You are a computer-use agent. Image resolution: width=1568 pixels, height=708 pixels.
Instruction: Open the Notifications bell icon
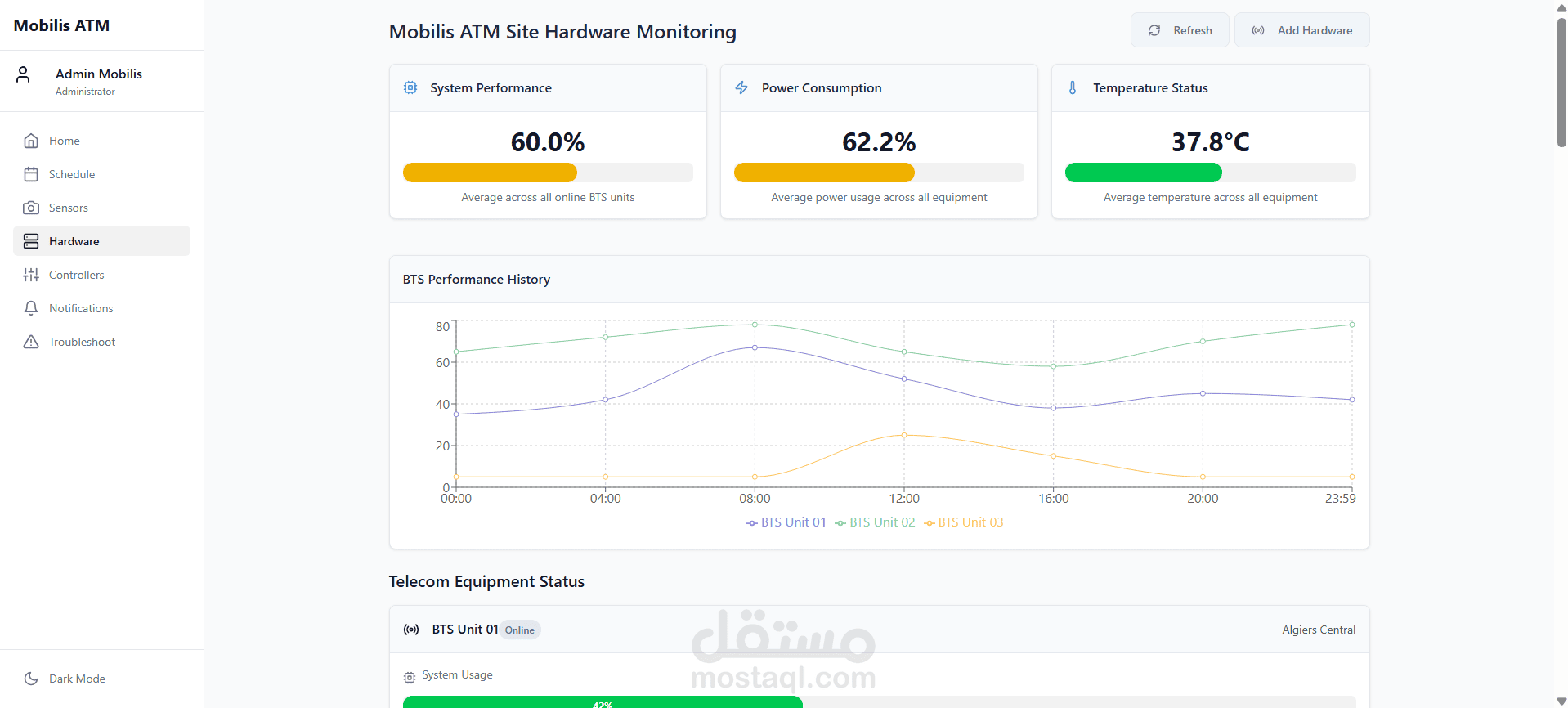coord(31,308)
